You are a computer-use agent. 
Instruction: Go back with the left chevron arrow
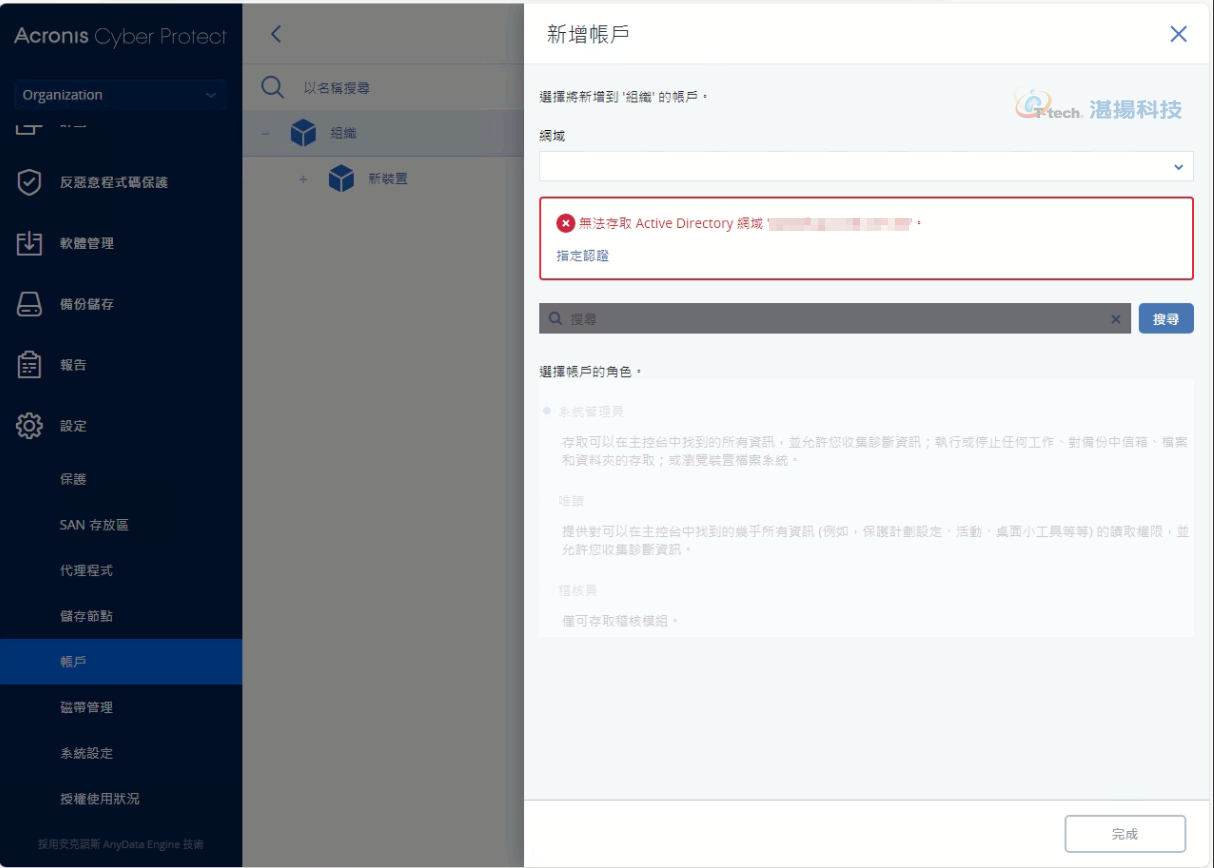coord(276,34)
